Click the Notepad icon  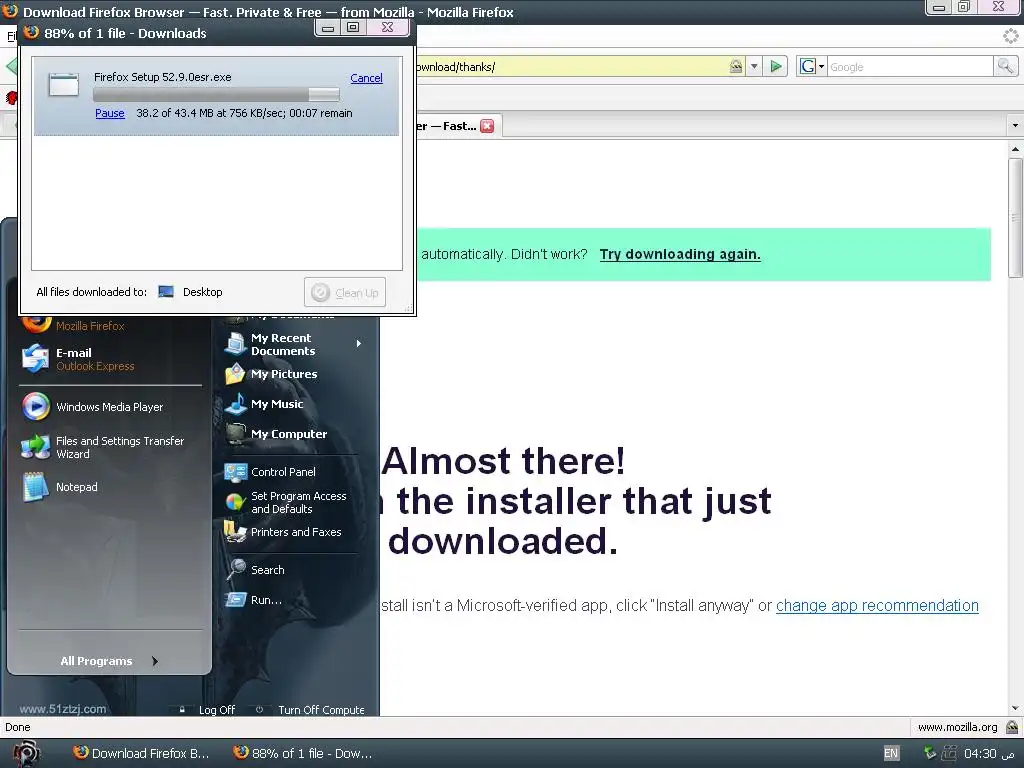click(35, 487)
